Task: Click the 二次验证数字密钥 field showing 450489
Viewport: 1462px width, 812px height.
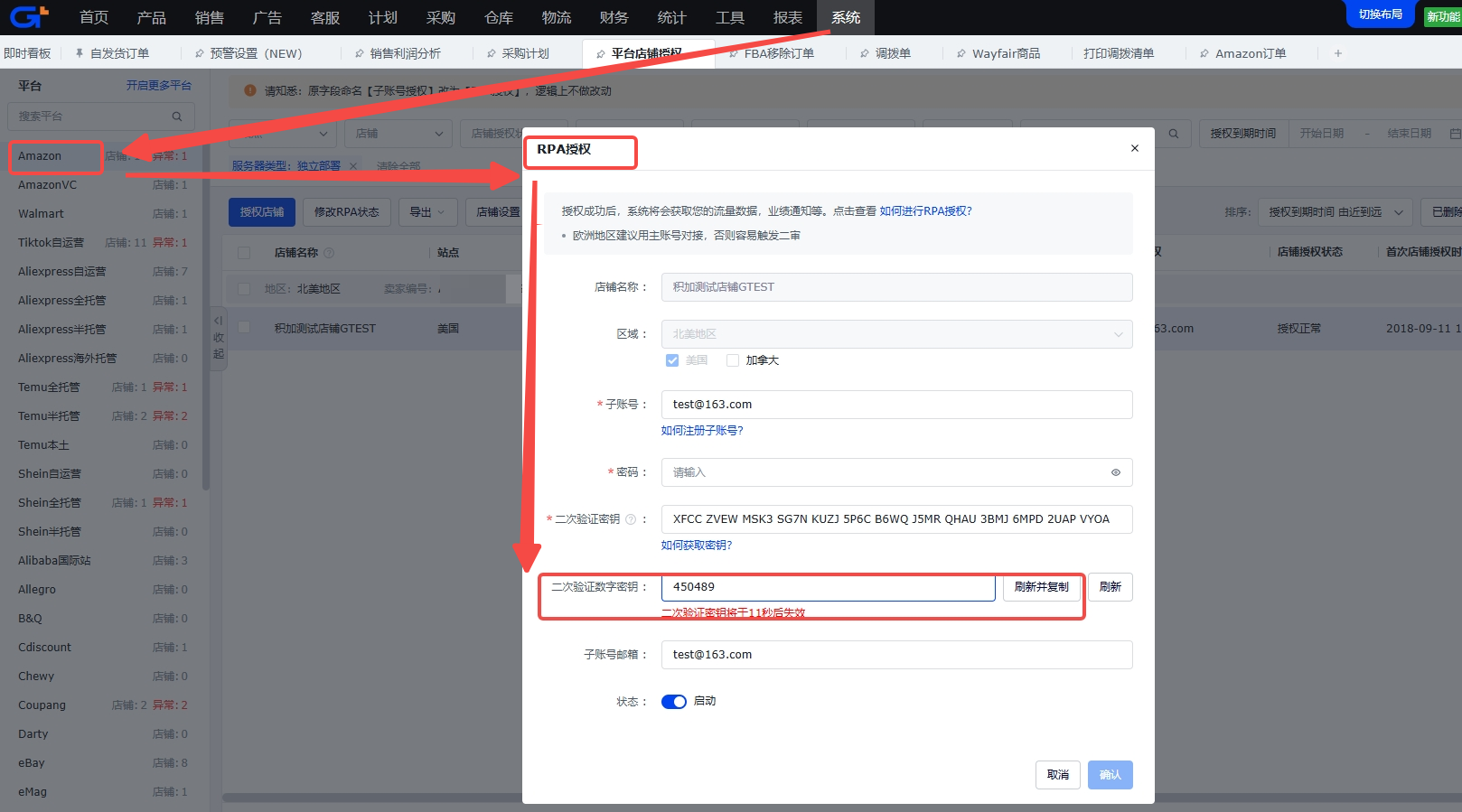Action: [x=829, y=587]
